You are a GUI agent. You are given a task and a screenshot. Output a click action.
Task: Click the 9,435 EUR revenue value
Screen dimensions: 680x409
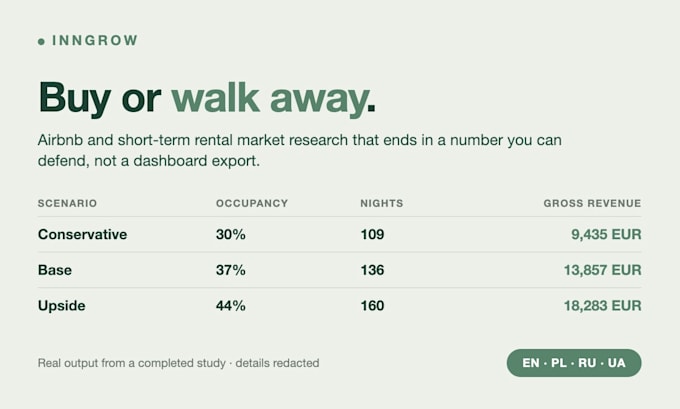coord(606,235)
